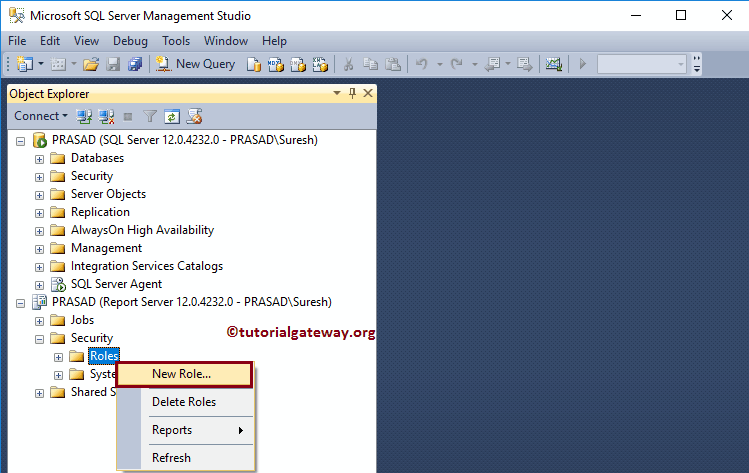Image resolution: width=749 pixels, height=473 pixels.
Task: Click the Open File folder icon
Action: click(91, 64)
